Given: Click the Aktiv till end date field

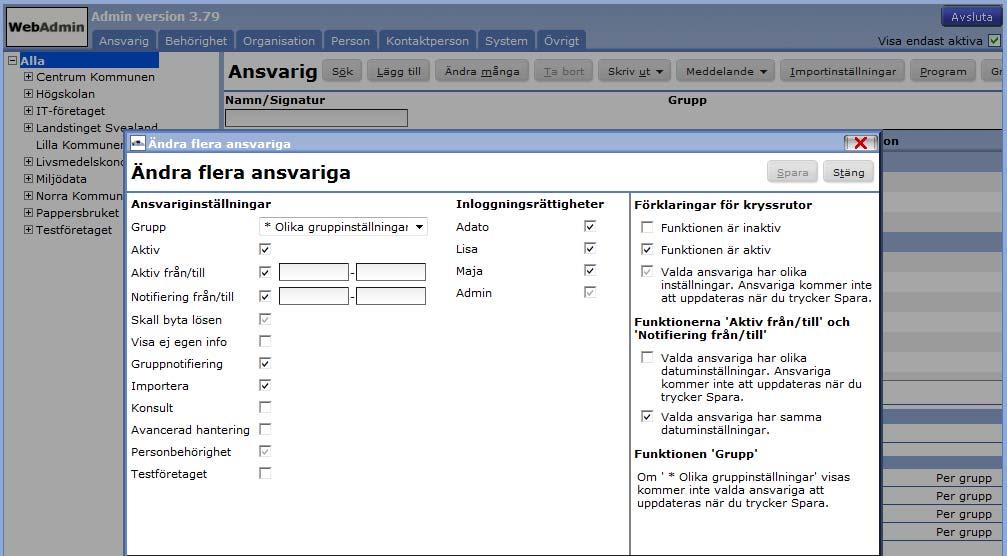Looking at the screenshot, I should pyautogui.click(x=391, y=272).
